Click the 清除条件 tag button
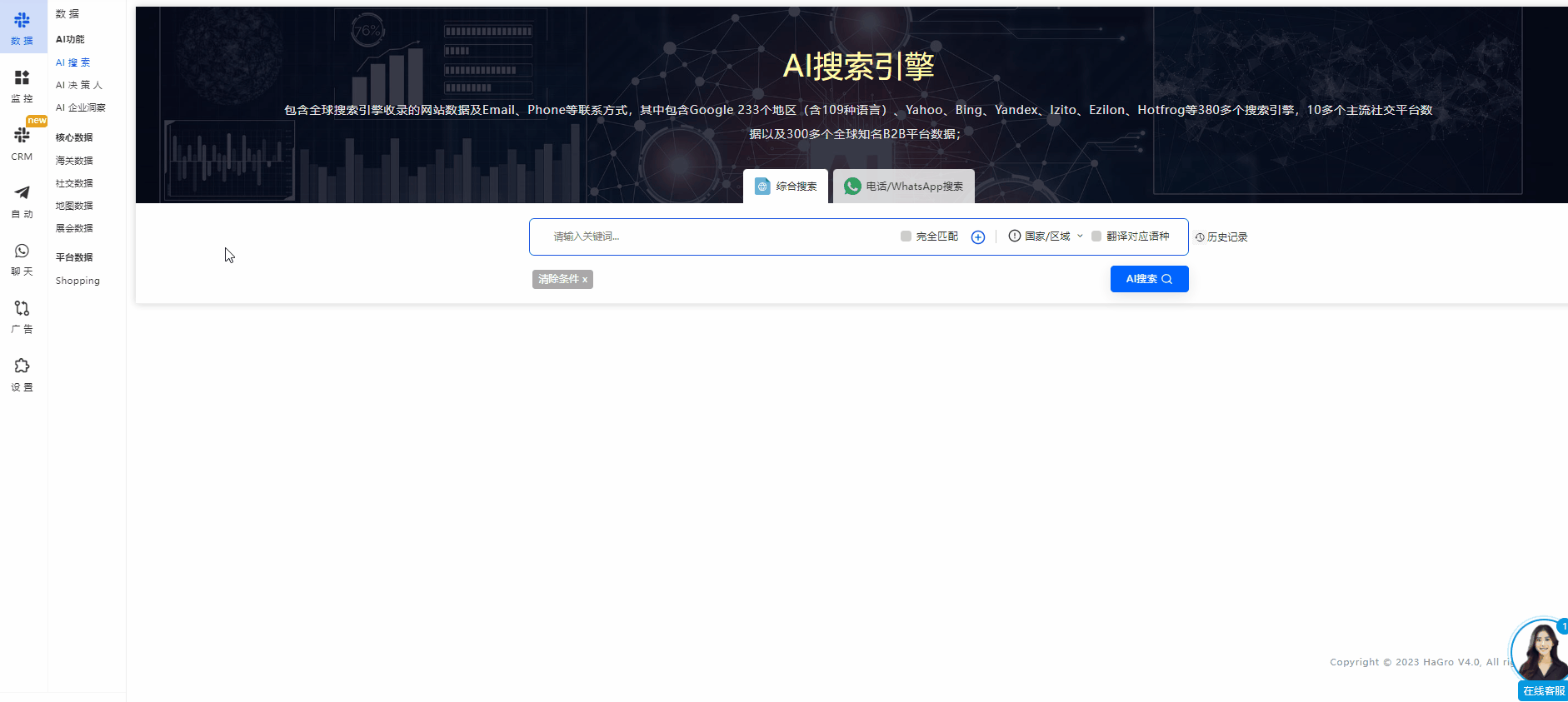The image size is (1568, 702). (x=562, y=279)
